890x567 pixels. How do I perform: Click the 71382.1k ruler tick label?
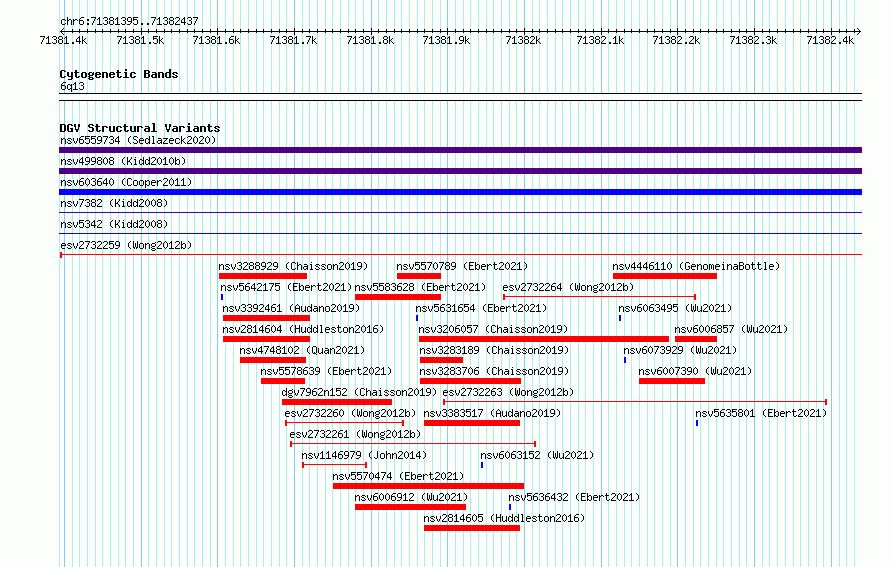(600, 40)
